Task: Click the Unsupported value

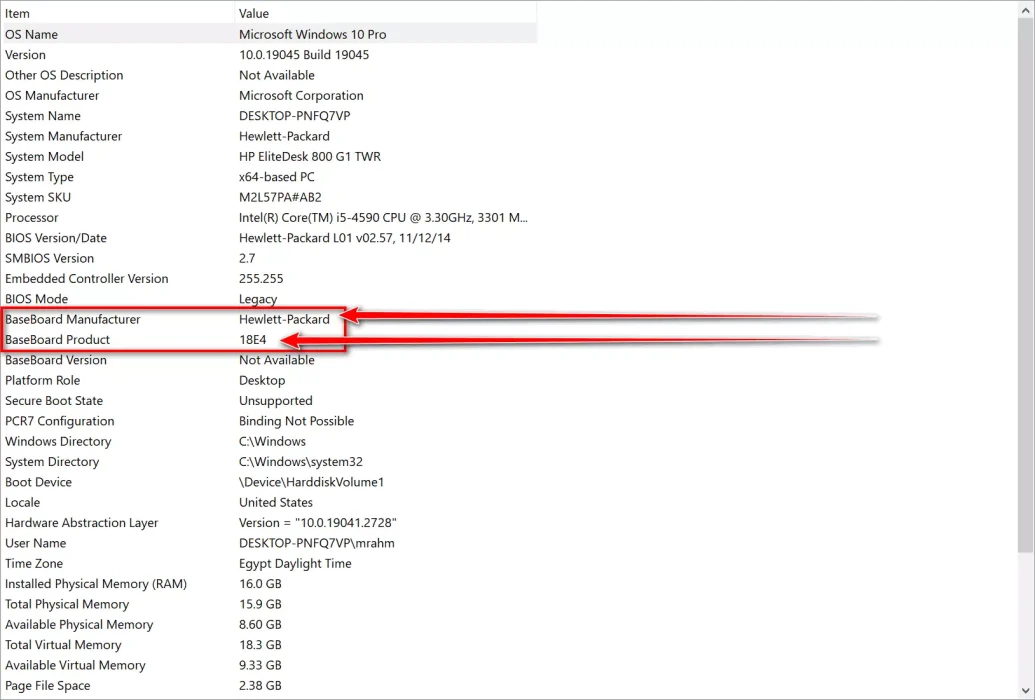Action: click(275, 401)
